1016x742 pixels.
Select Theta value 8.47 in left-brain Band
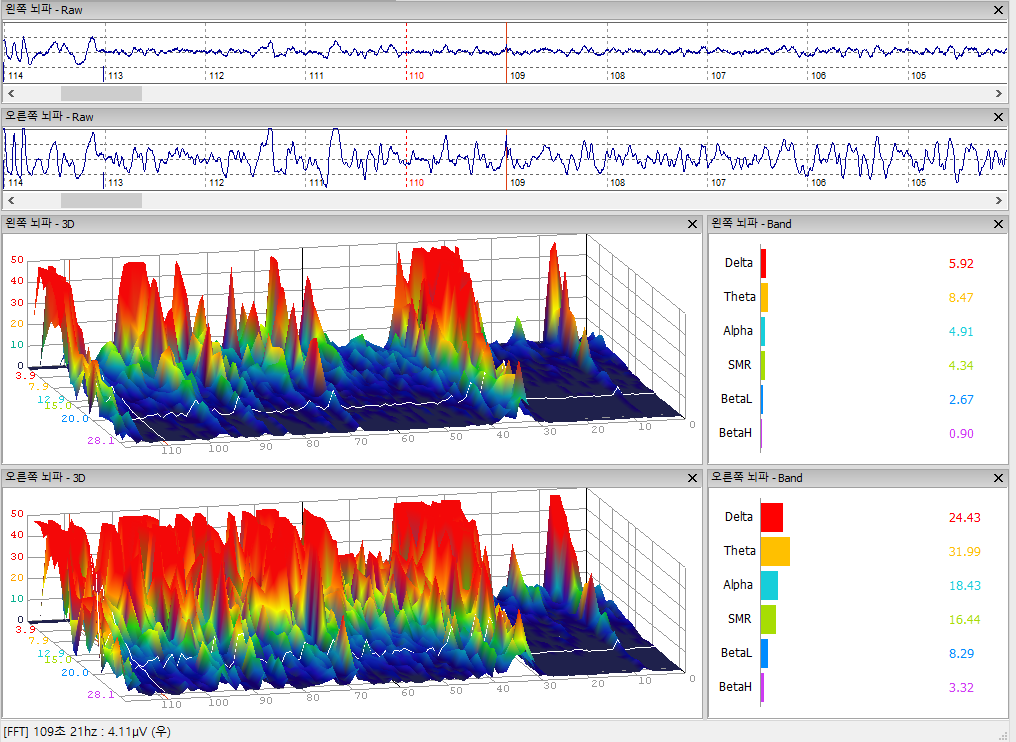(961, 297)
